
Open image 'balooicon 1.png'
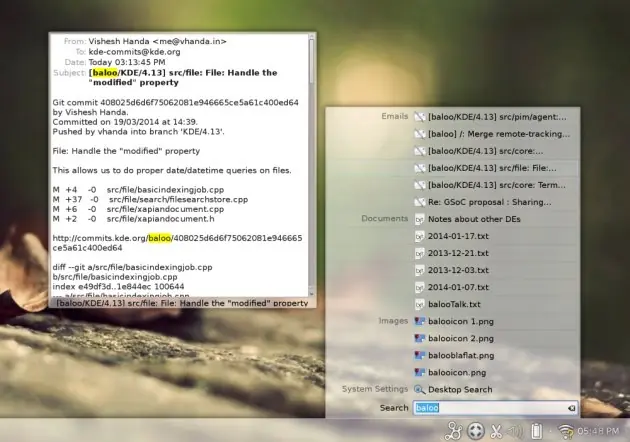coord(461,321)
